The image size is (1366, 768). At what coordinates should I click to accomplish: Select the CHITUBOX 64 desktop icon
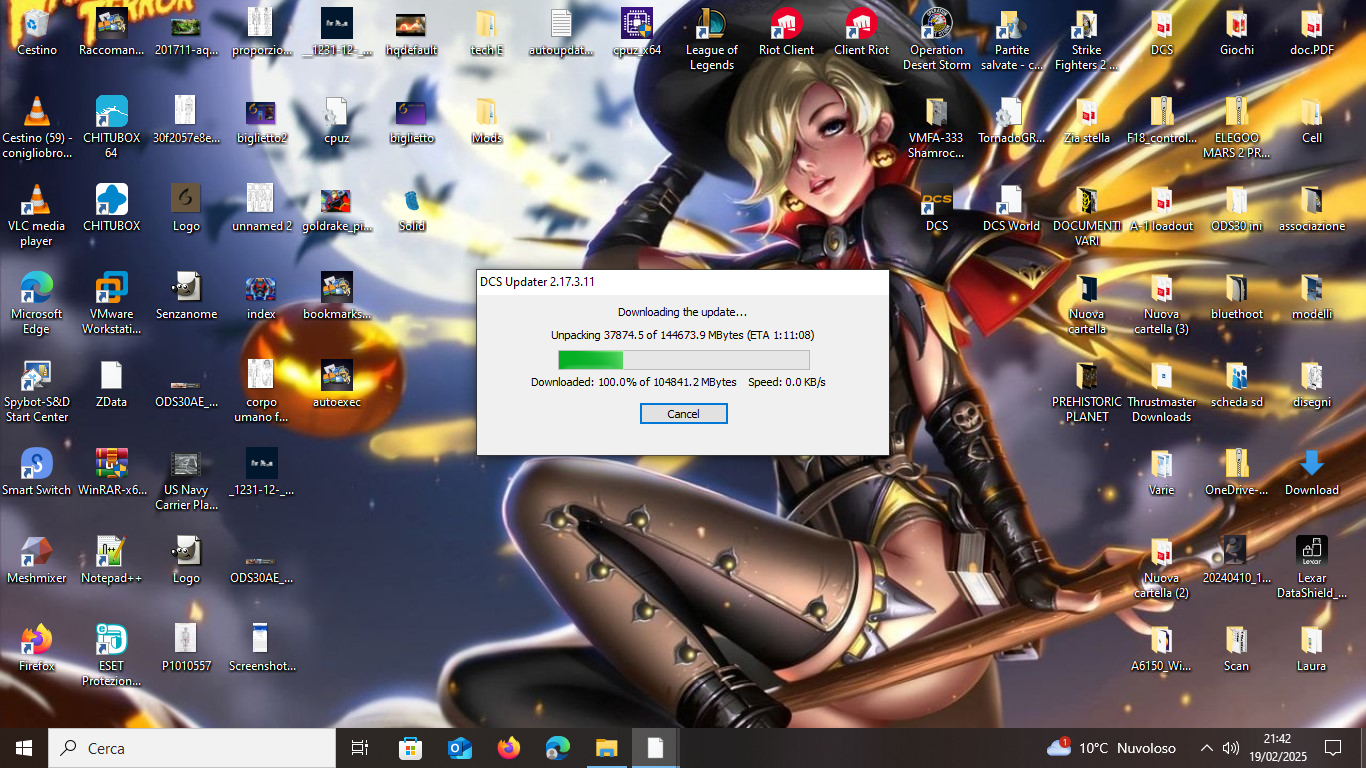point(111,127)
